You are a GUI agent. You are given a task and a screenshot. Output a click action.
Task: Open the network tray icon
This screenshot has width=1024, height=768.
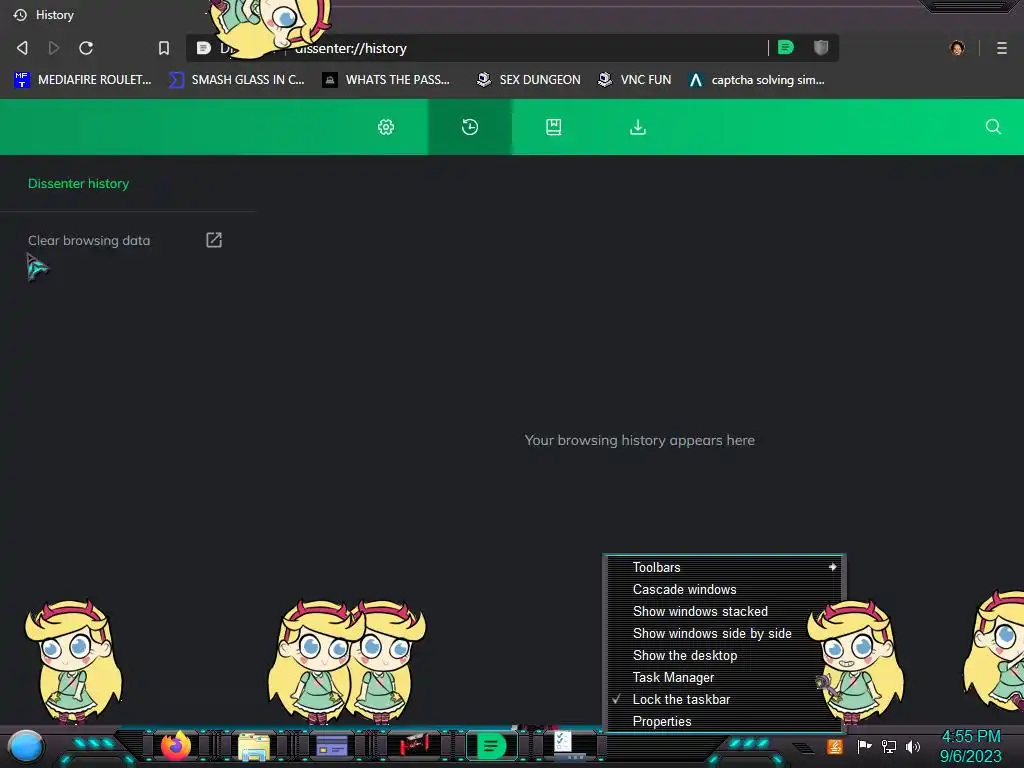pos(889,746)
